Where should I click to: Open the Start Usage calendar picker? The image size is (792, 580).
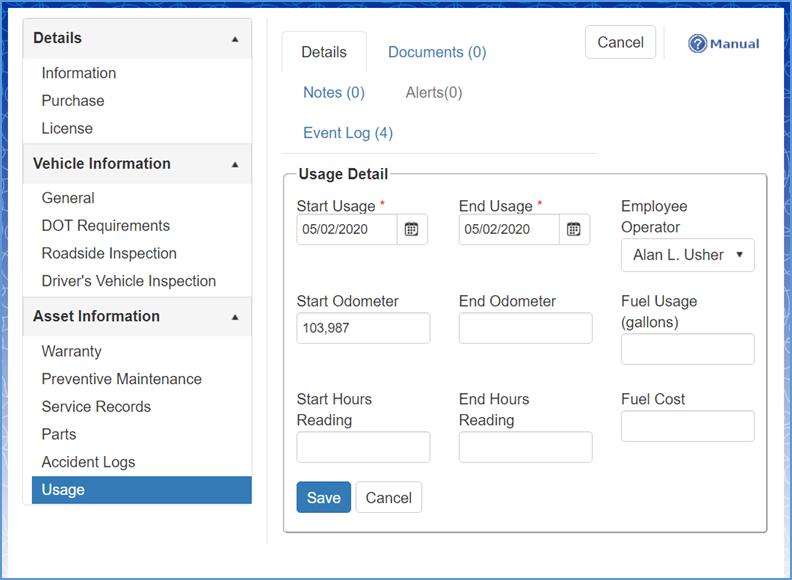point(411,230)
